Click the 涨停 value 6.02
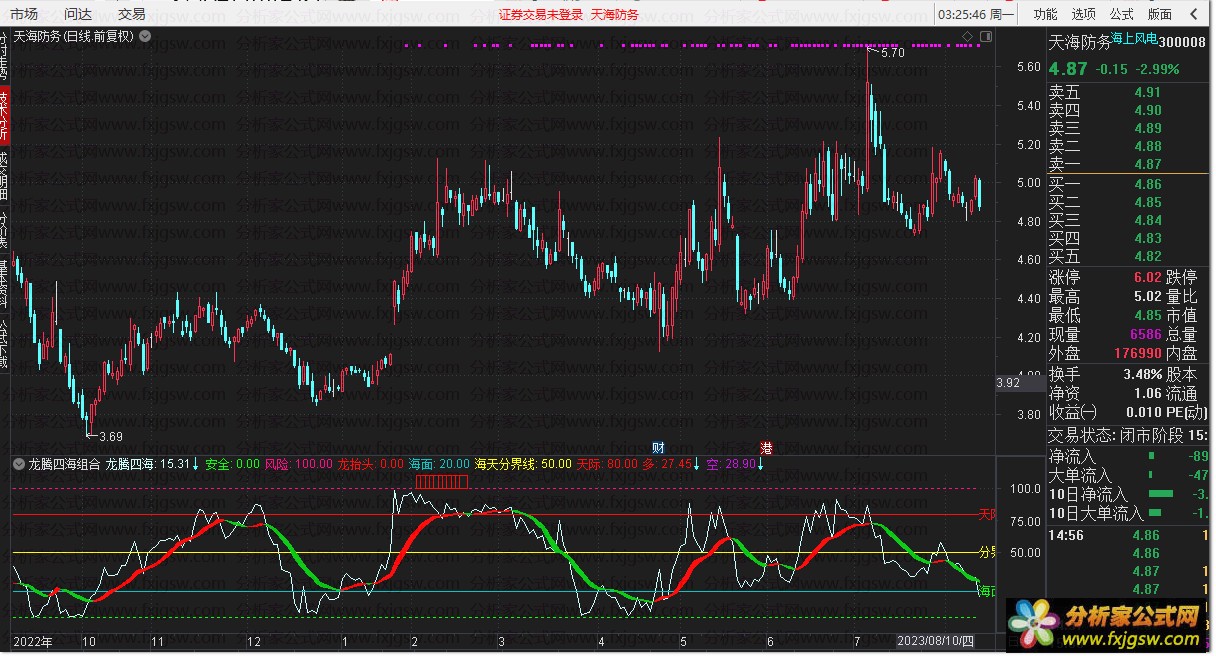1216x656 pixels. coord(1148,278)
